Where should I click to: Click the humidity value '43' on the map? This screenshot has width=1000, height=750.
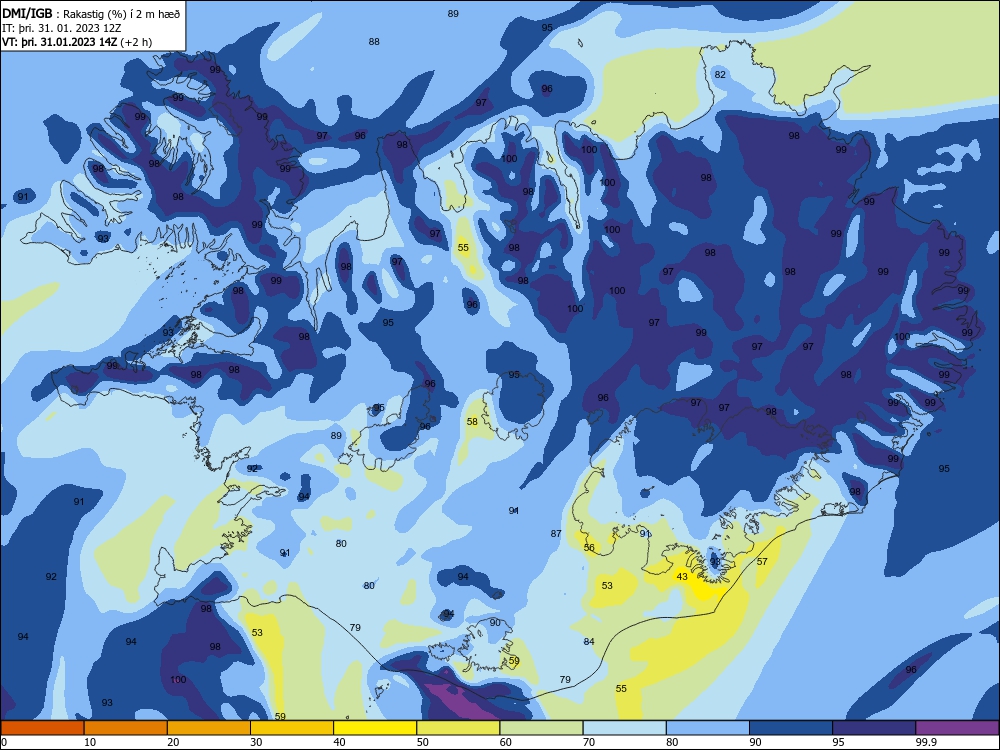click(x=682, y=577)
